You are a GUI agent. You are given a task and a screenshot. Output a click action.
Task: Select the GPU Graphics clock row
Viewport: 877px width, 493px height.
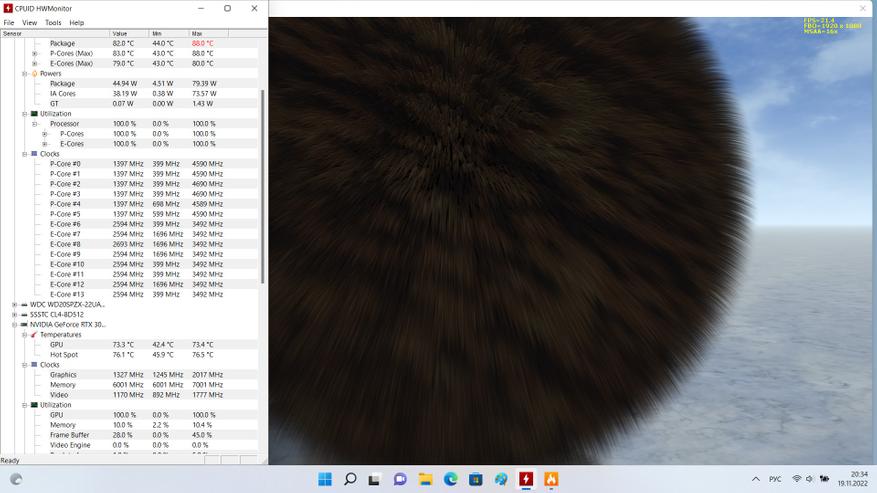[129, 375]
